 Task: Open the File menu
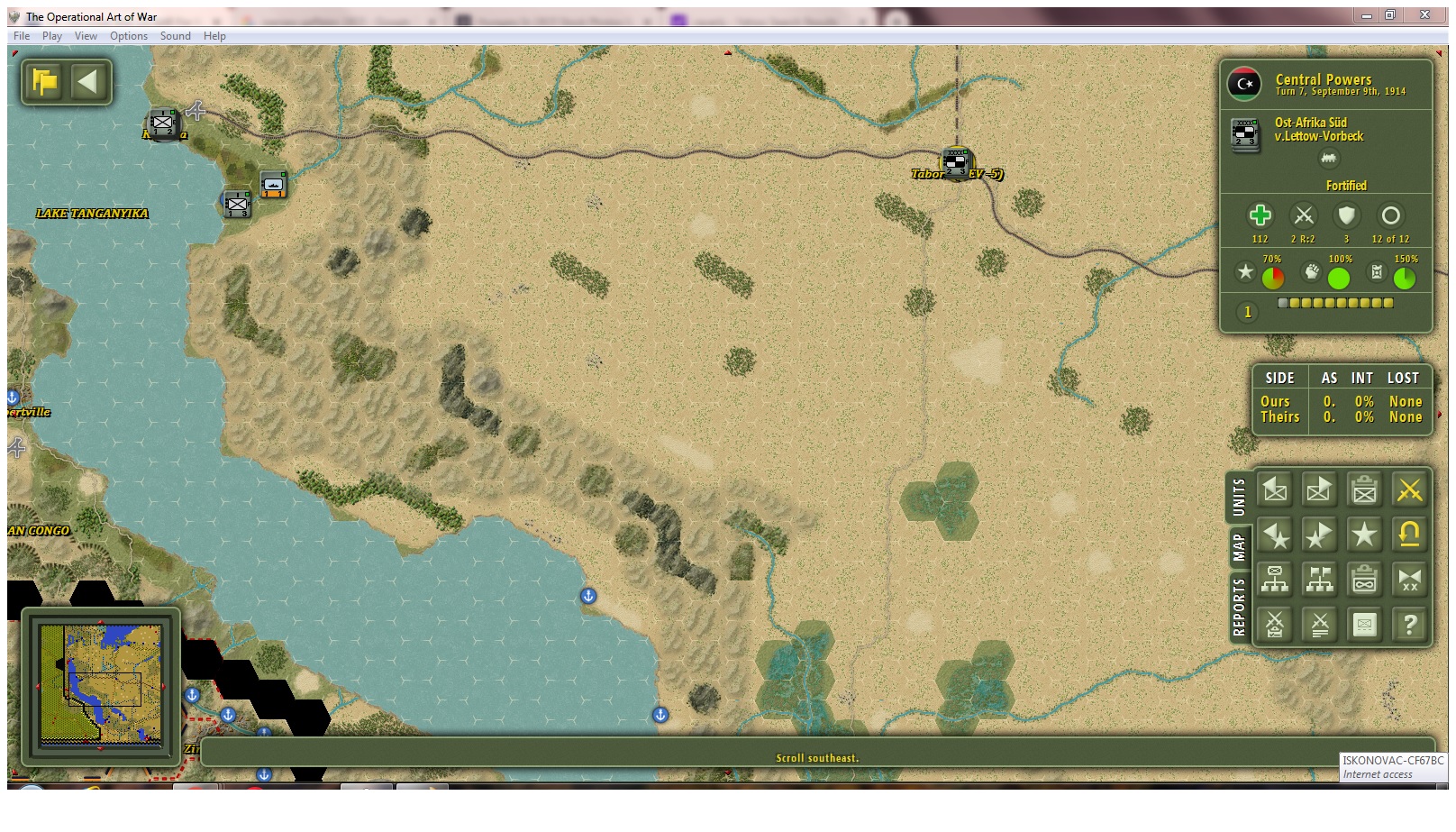pyautogui.click(x=22, y=36)
